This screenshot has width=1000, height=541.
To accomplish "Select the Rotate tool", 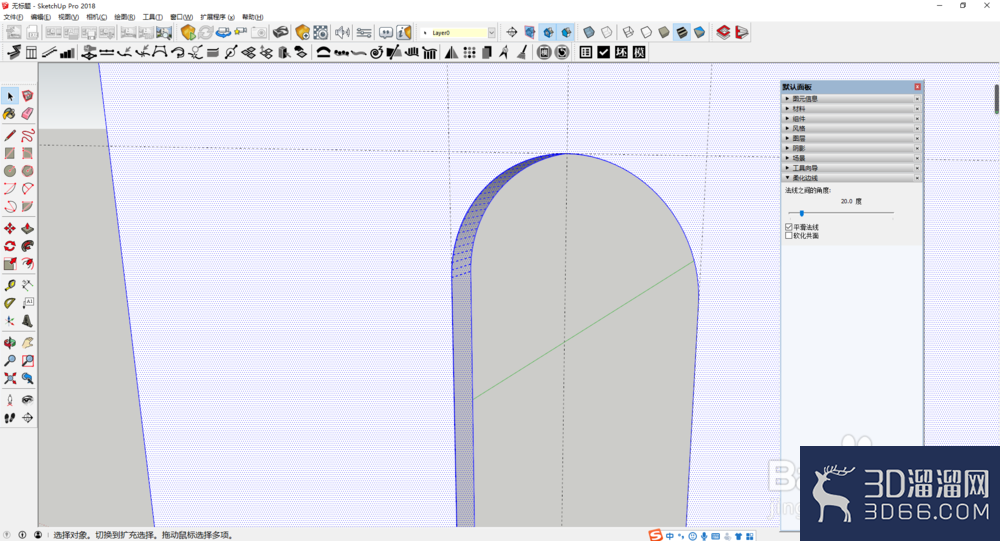I will tap(10, 246).
